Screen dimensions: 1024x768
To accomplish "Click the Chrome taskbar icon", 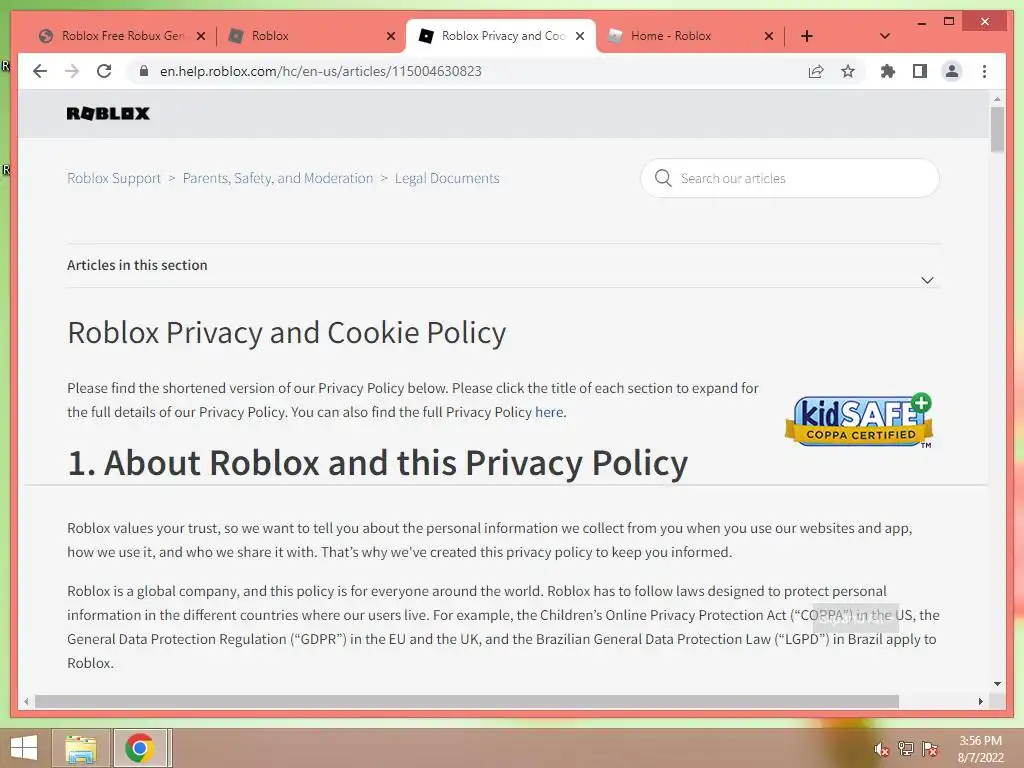I will coord(140,748).
